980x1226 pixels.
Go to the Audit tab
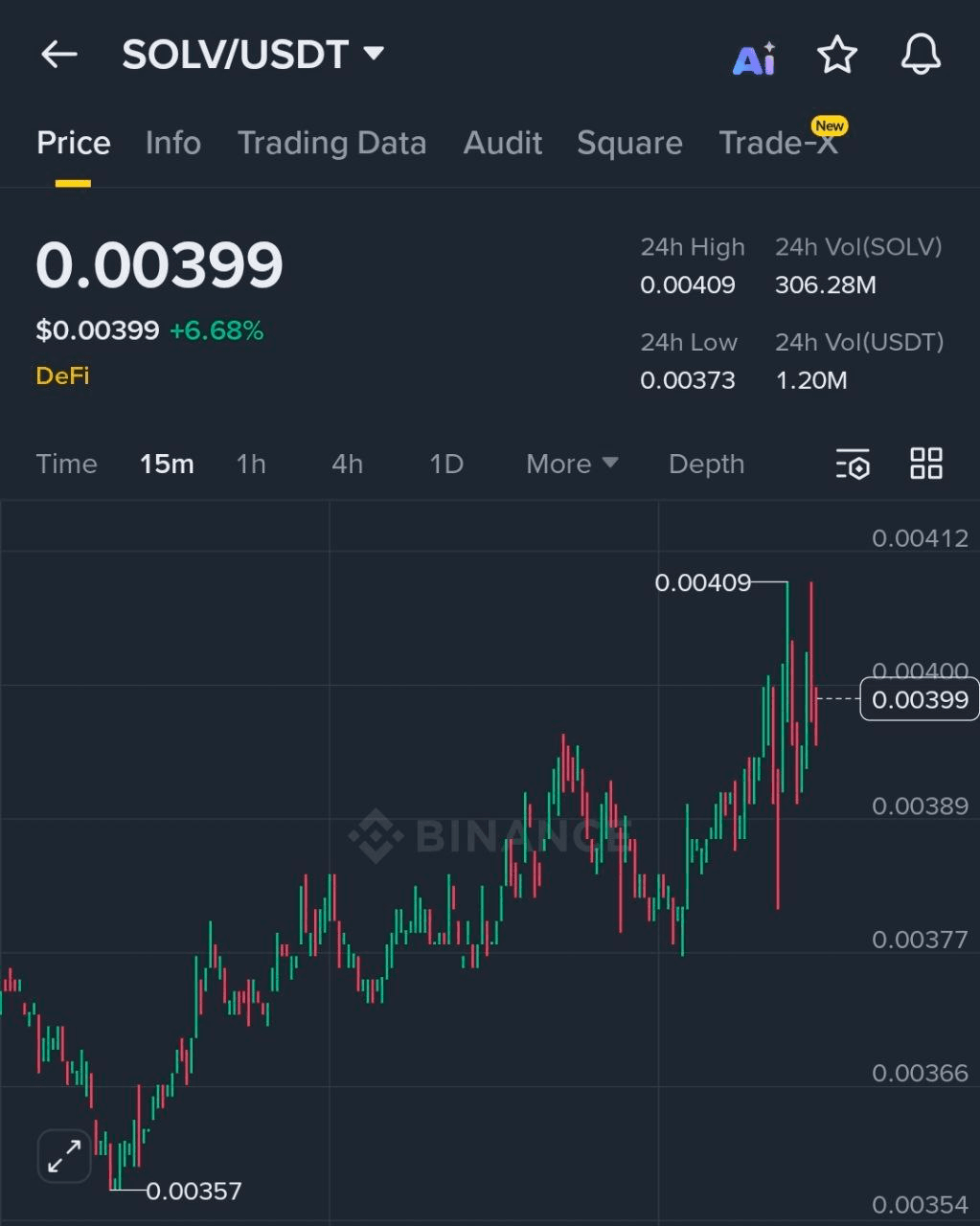[x=502, y=143]
